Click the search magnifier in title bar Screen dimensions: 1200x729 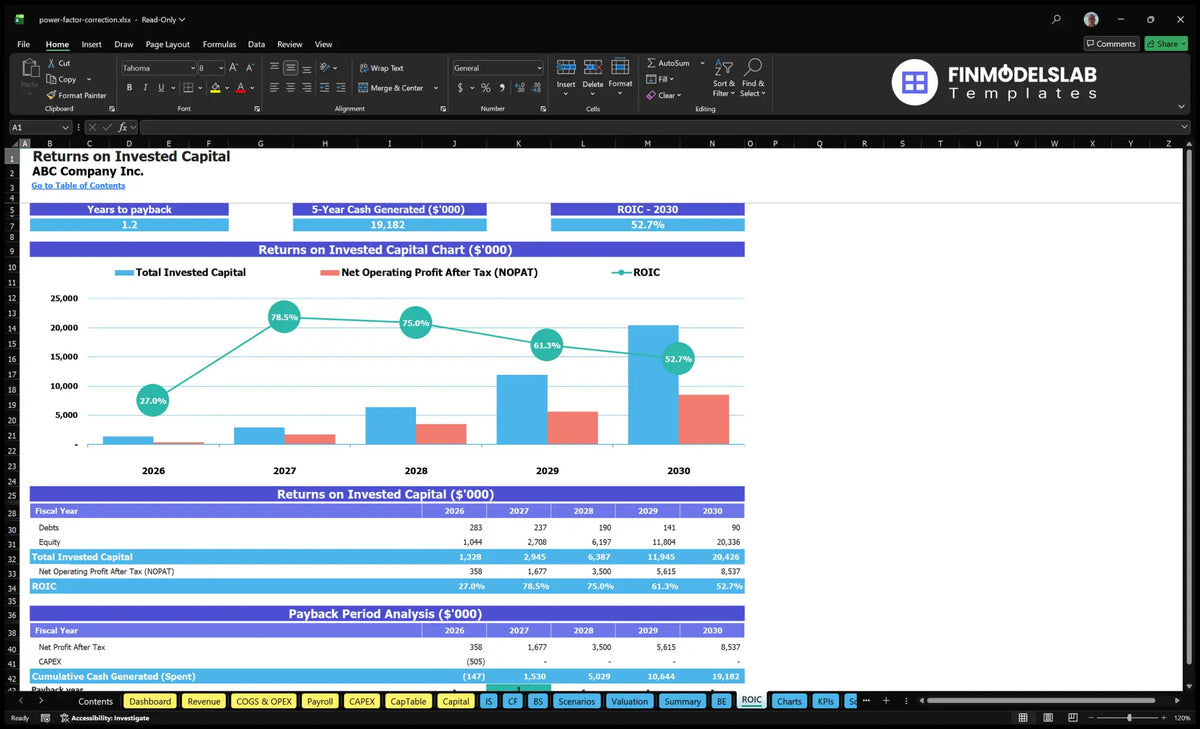point(1057,19)
